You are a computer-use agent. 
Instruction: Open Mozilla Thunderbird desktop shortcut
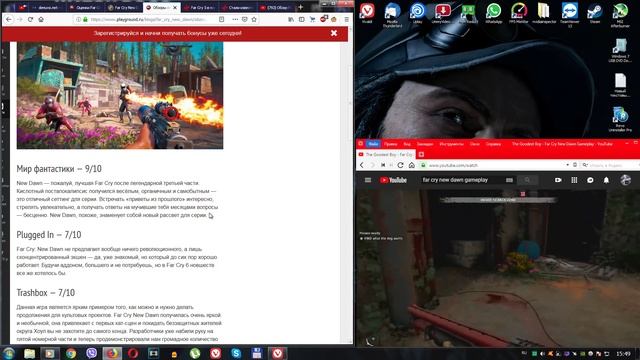pos(392,15)
